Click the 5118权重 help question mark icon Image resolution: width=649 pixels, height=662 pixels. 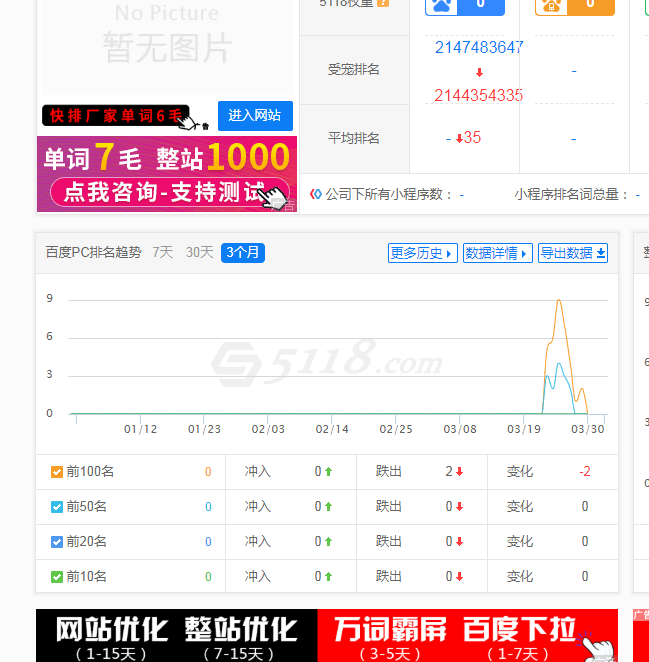coord(383,3)
